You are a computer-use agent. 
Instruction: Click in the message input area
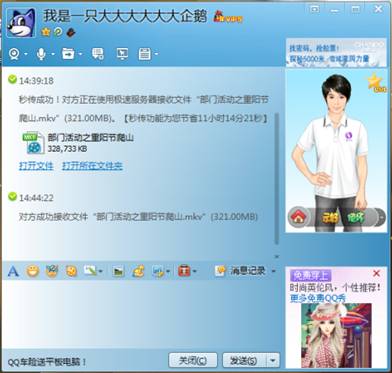click(x=142, y=313)
